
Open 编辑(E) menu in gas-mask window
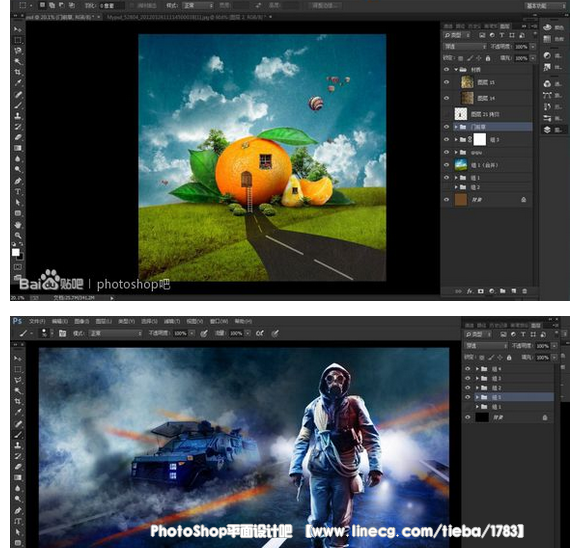(60, 321)
